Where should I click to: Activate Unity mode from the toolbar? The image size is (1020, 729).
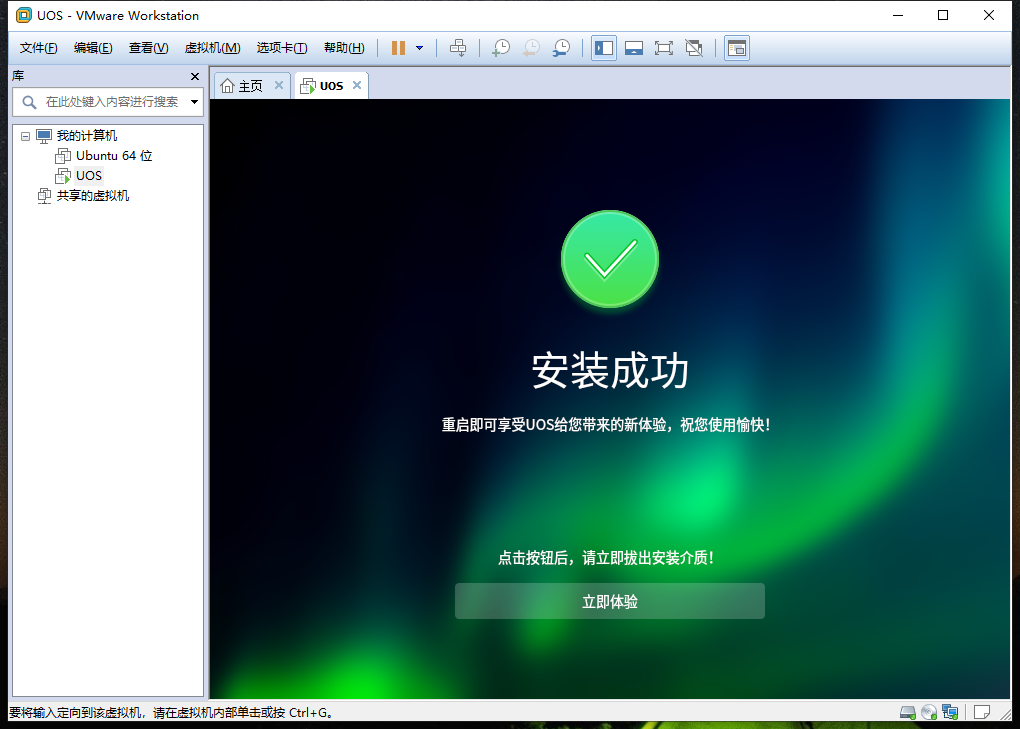(x=694, y=47)
